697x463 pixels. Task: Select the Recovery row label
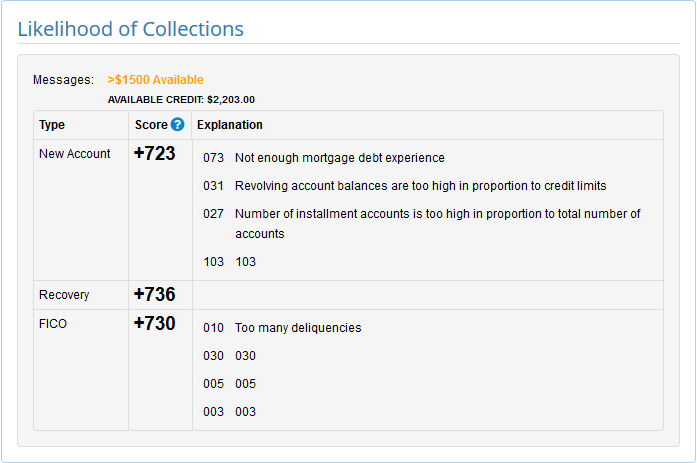(x=64, y=295)
